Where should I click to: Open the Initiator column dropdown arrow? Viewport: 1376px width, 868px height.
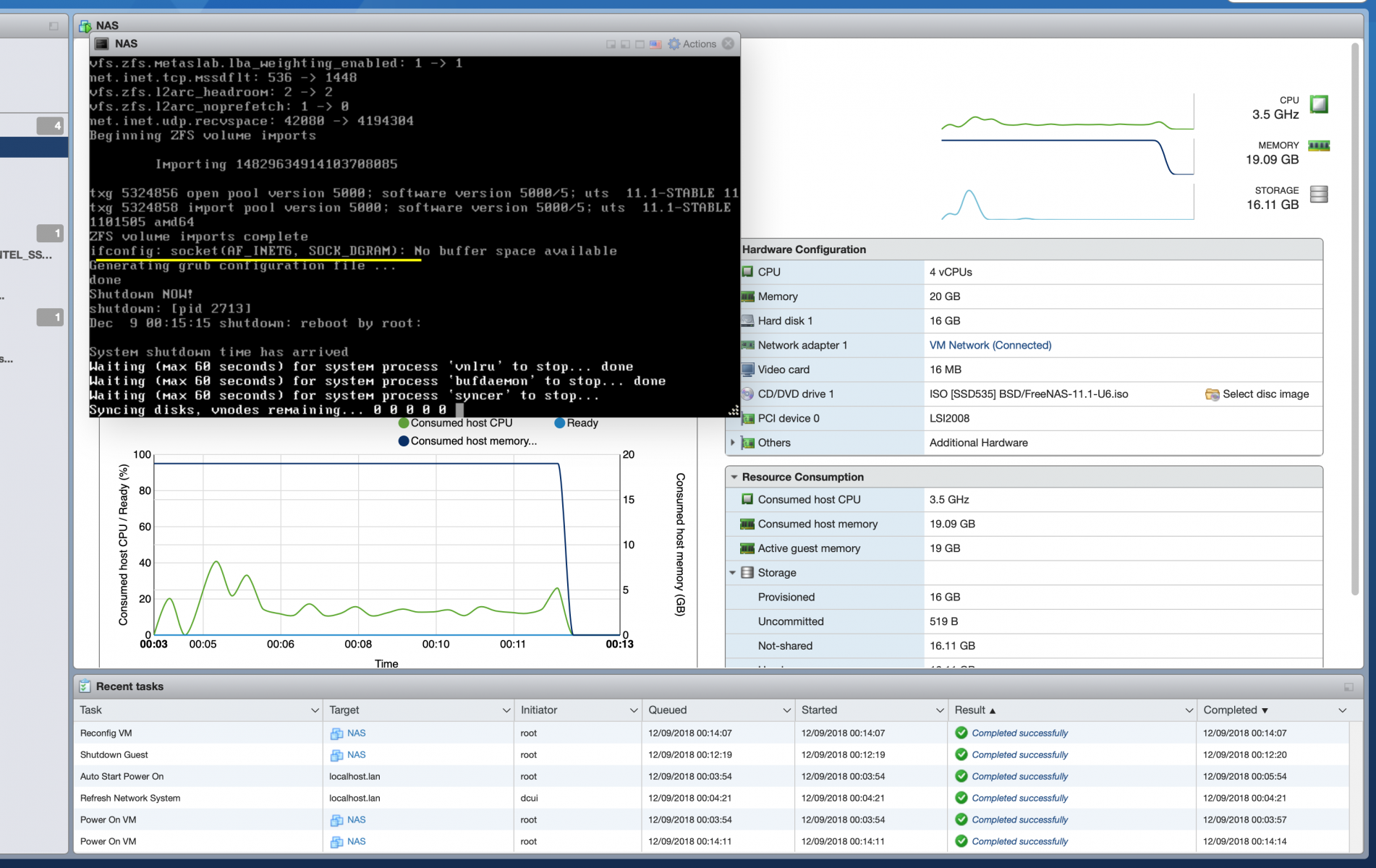pyautogui.click(x=633, y=710)
